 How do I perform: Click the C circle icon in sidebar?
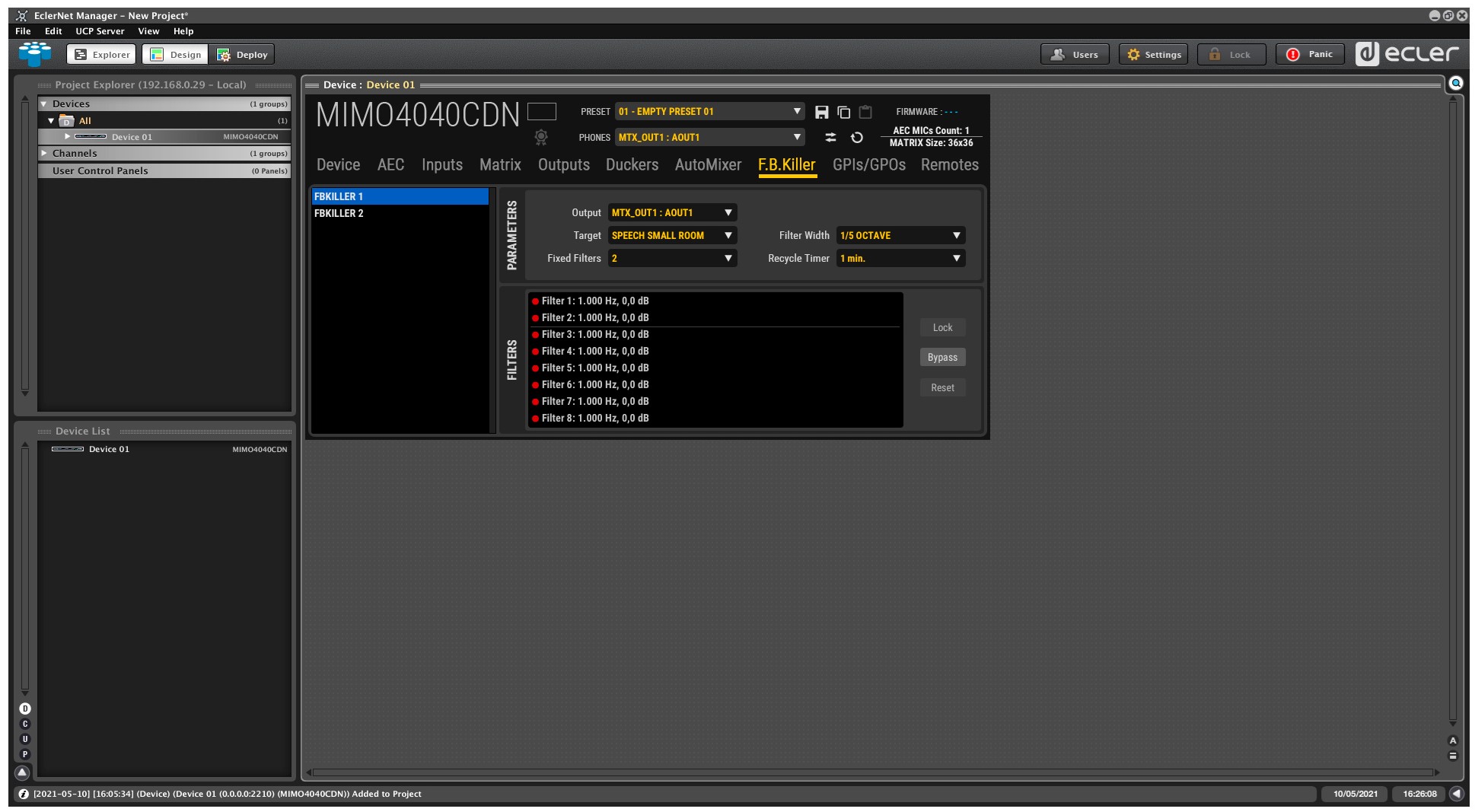pyautogui.click(x=24, y=724)
